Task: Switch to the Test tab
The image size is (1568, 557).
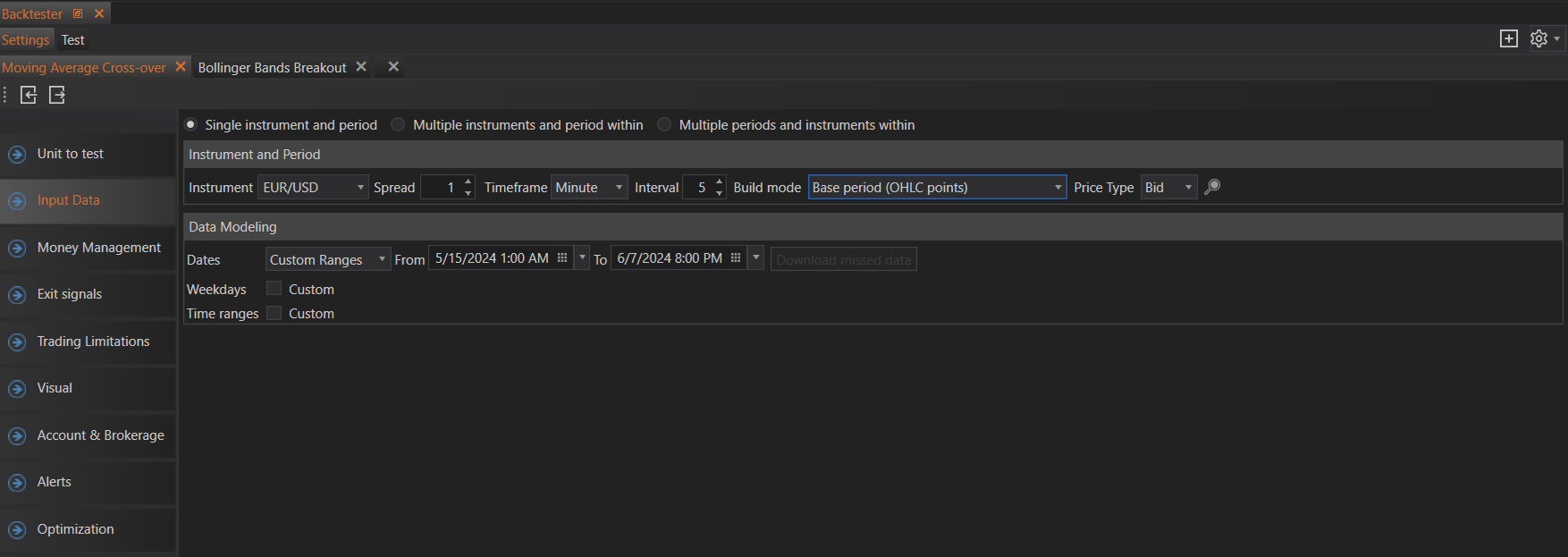Action: point(73,40)
